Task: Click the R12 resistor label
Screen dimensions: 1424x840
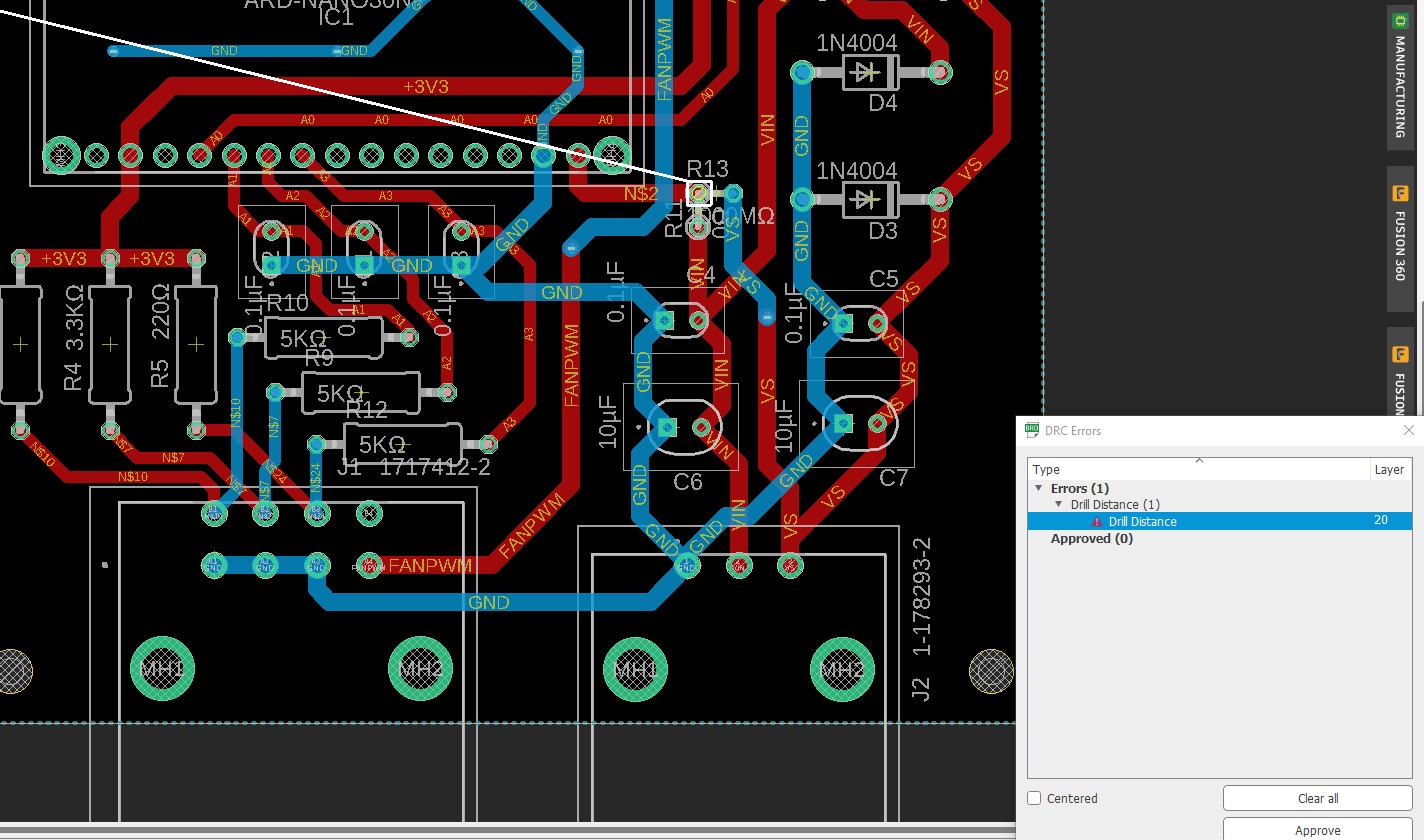Action: [x=366, y=409]
